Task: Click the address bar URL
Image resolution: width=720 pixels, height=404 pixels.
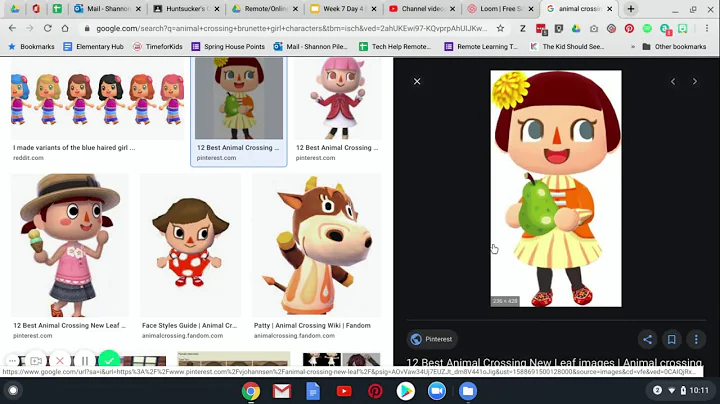Action: click(x=291, y=28)
